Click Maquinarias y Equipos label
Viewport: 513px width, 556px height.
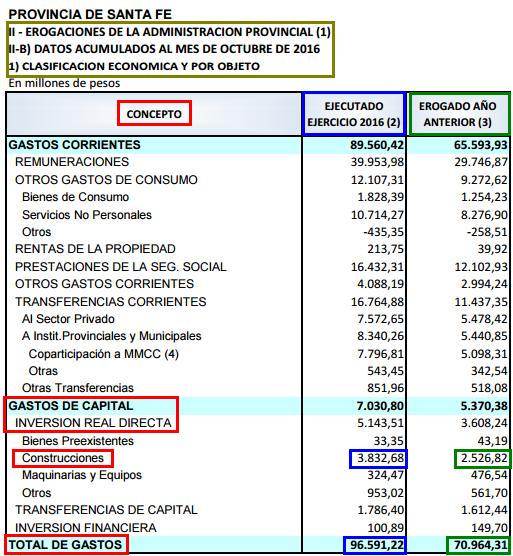click(82, 475)
